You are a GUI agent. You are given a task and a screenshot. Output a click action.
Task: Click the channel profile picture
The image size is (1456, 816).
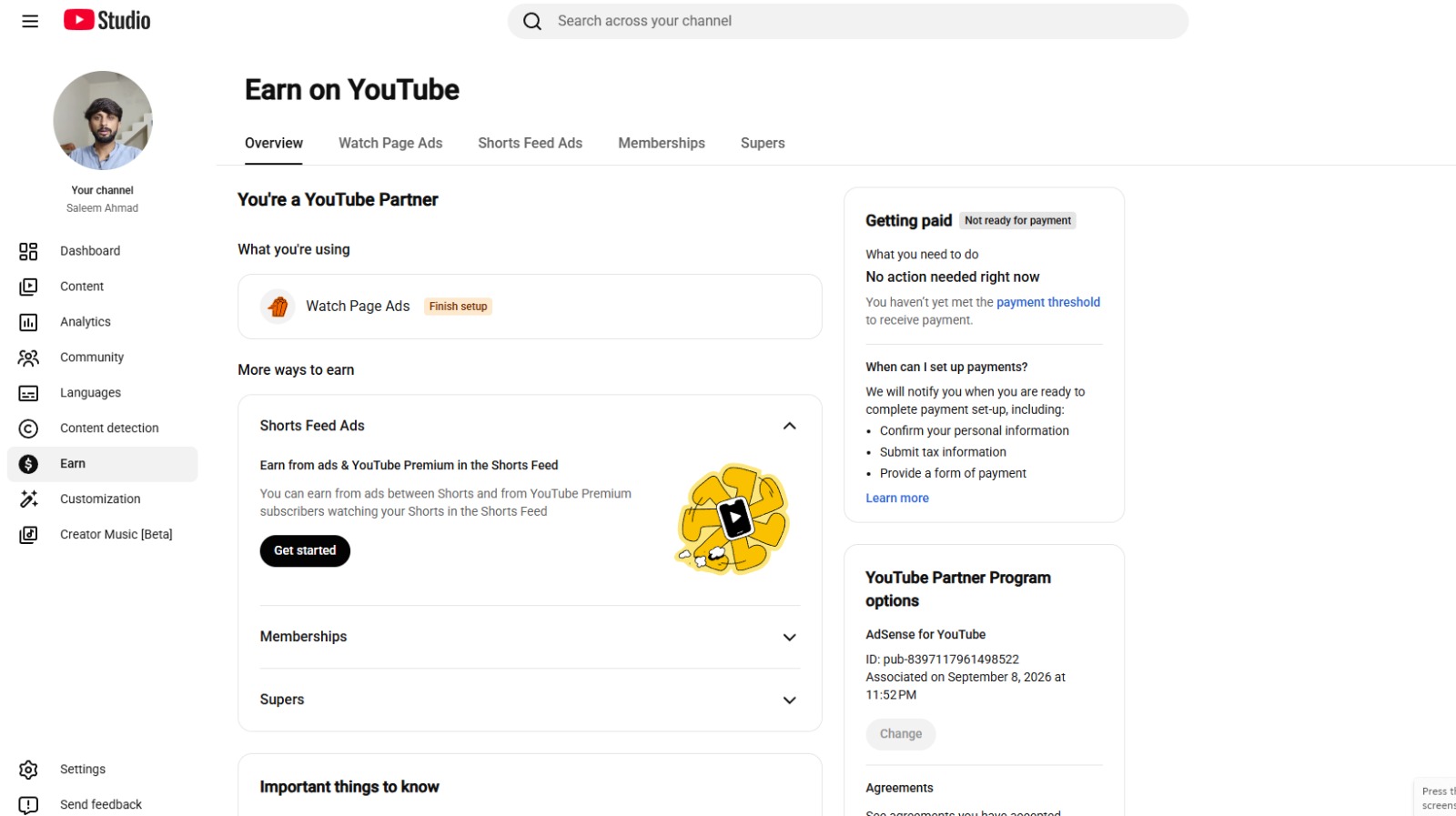[x=103, y=121]
